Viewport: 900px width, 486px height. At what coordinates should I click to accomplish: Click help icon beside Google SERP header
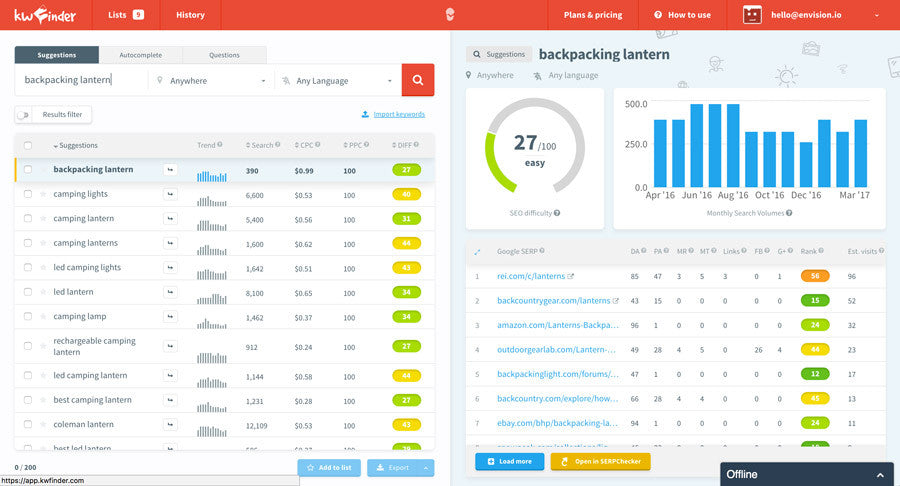tap(542, 251)
